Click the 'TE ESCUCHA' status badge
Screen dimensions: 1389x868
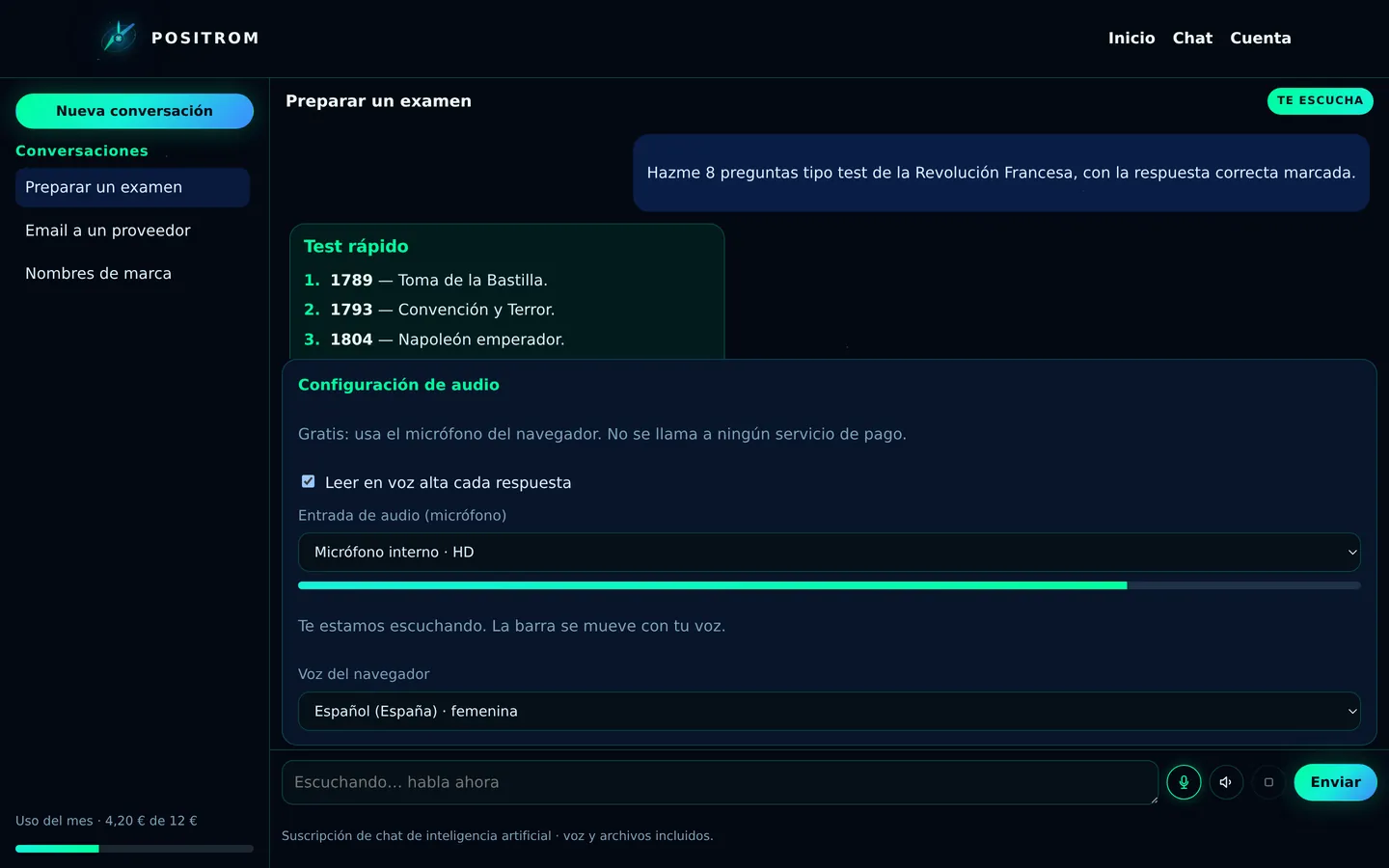point(1320,100)
